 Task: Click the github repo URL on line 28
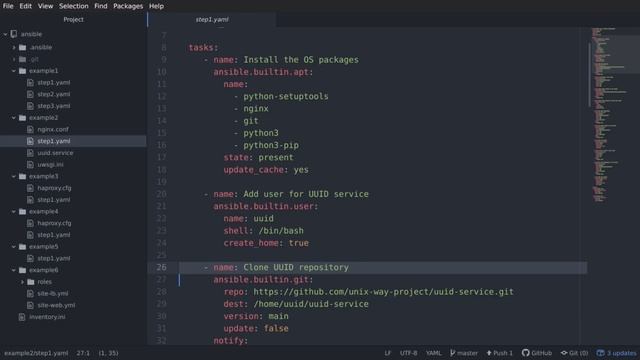383,292
